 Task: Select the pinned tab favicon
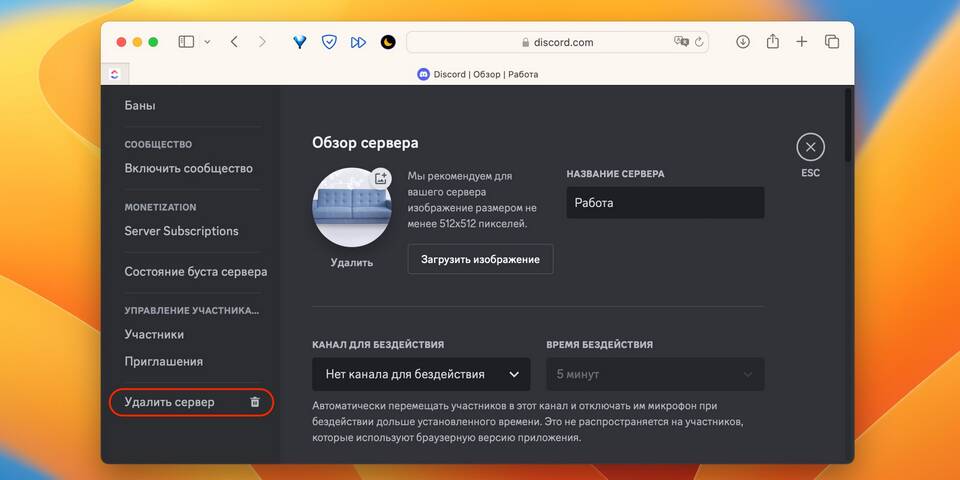(114, 74)
